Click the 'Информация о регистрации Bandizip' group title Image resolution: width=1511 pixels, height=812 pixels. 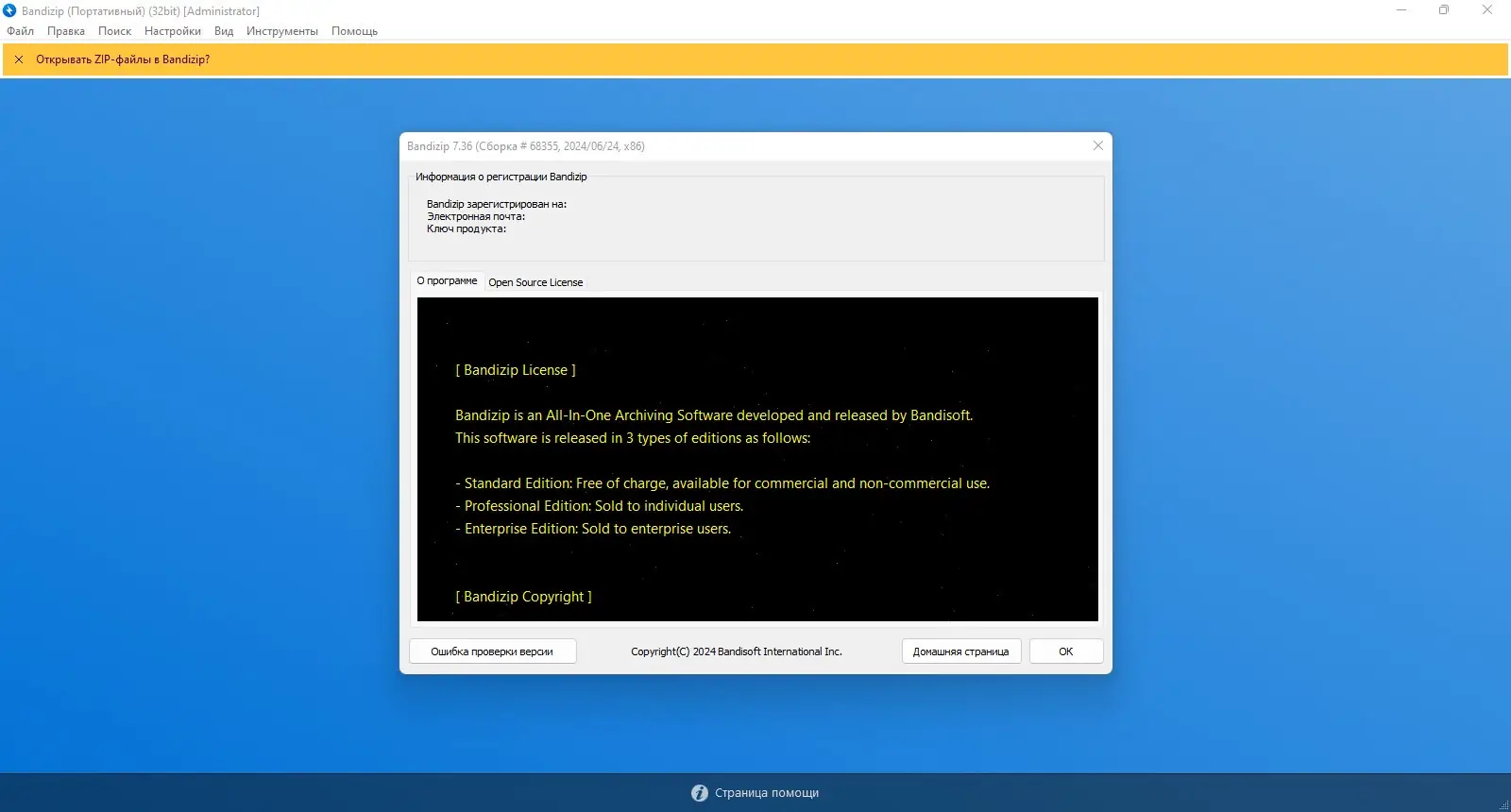click(501, 177)
